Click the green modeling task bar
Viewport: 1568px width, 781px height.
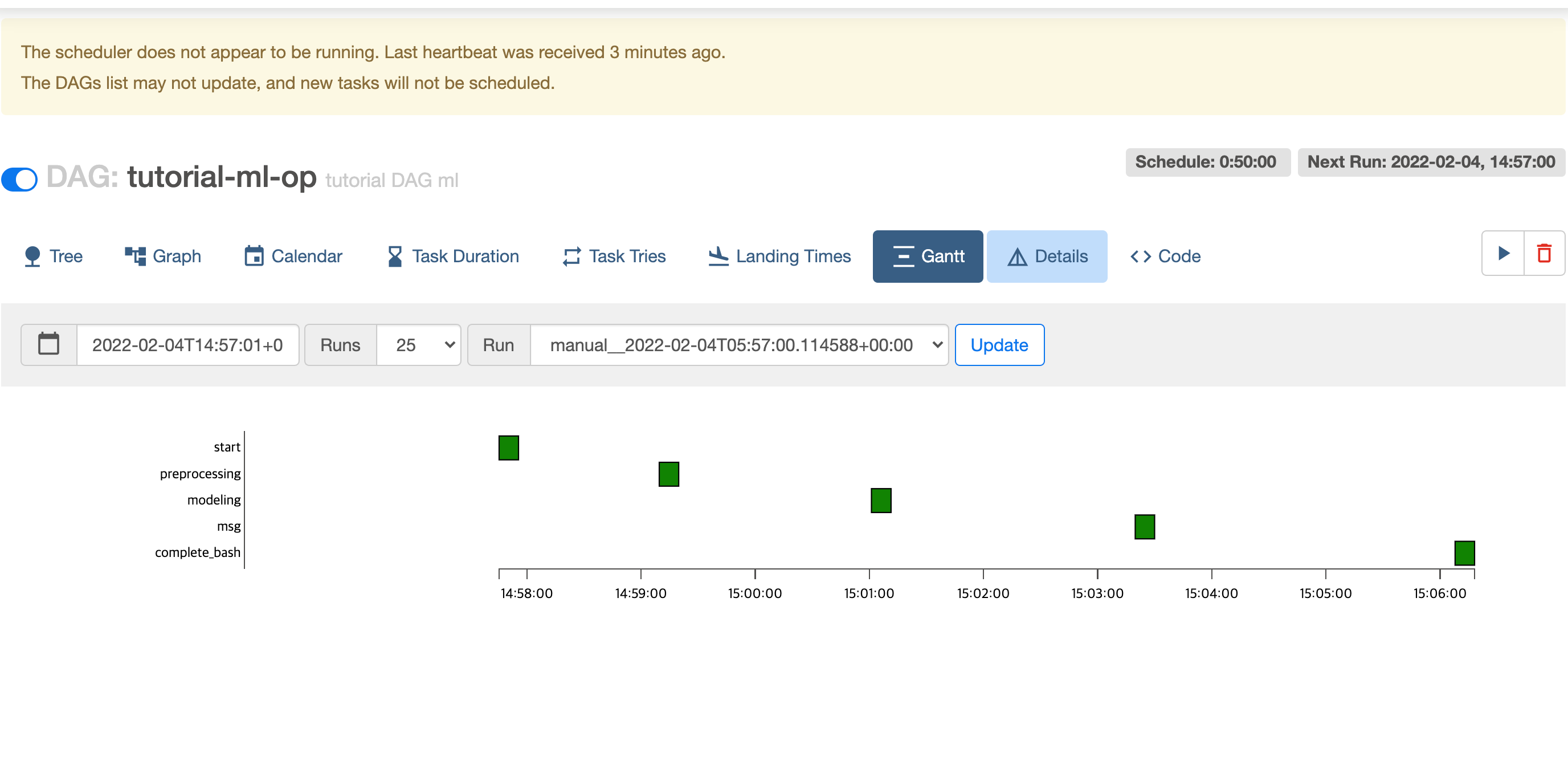click(881, 500)
